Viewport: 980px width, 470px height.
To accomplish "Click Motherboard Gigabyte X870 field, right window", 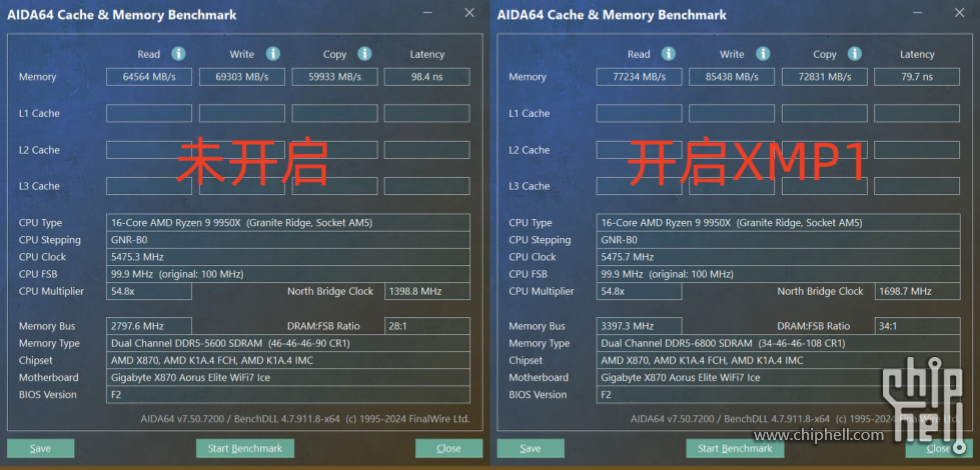I will tap(778, 378).
